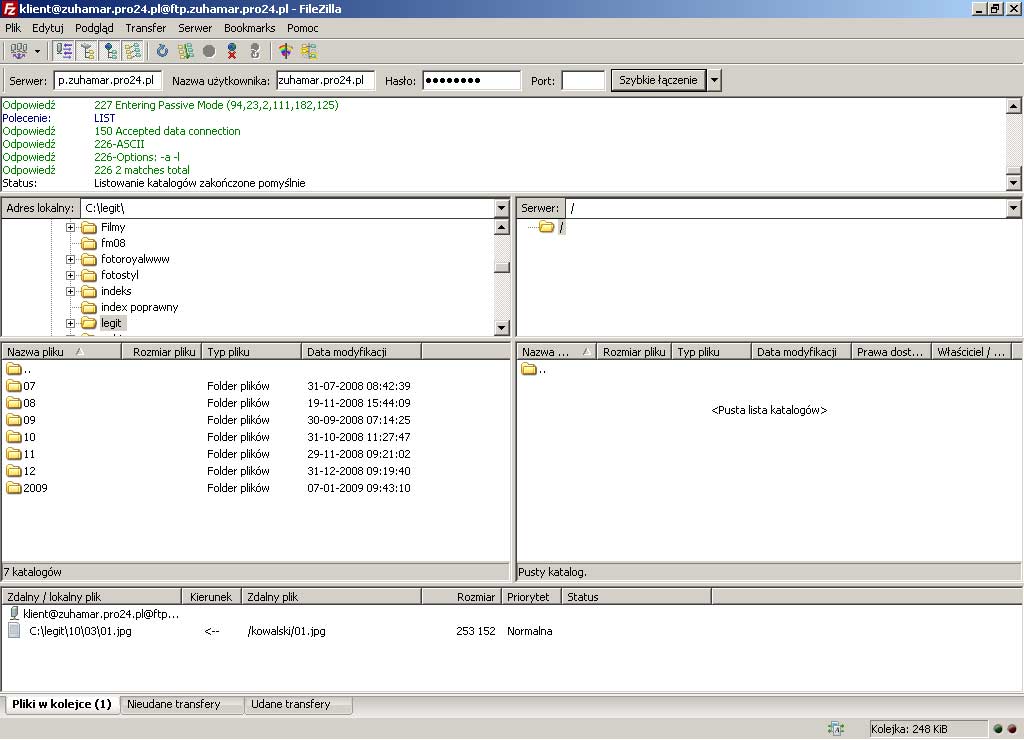Open the dropdown arrow beside Szybkie łączenie
1024x740 pixels.
pyautogui.click(x=714, y=81)
